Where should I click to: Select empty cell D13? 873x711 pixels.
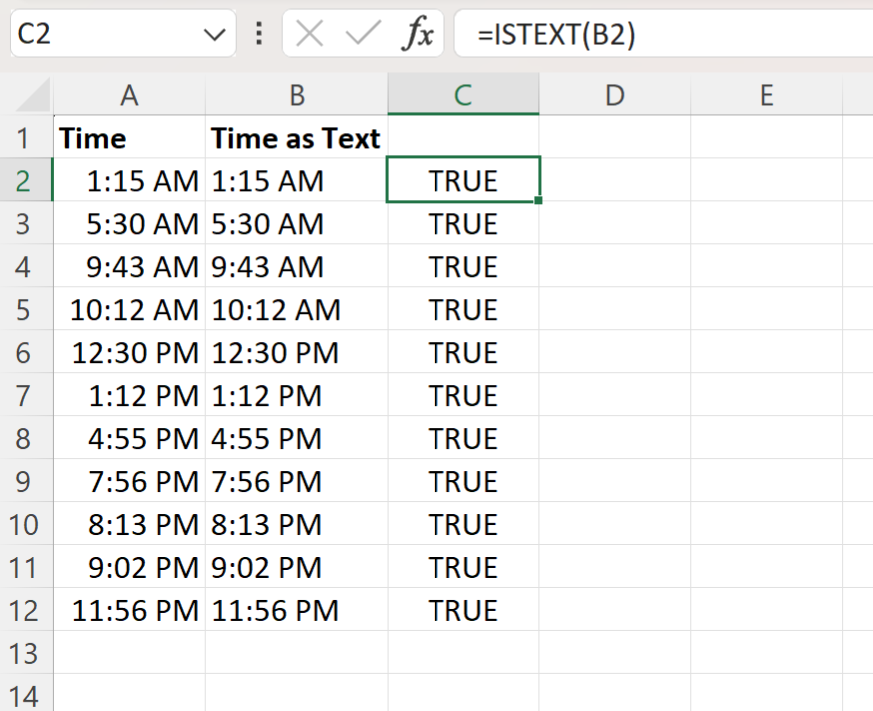coord(614,653)
